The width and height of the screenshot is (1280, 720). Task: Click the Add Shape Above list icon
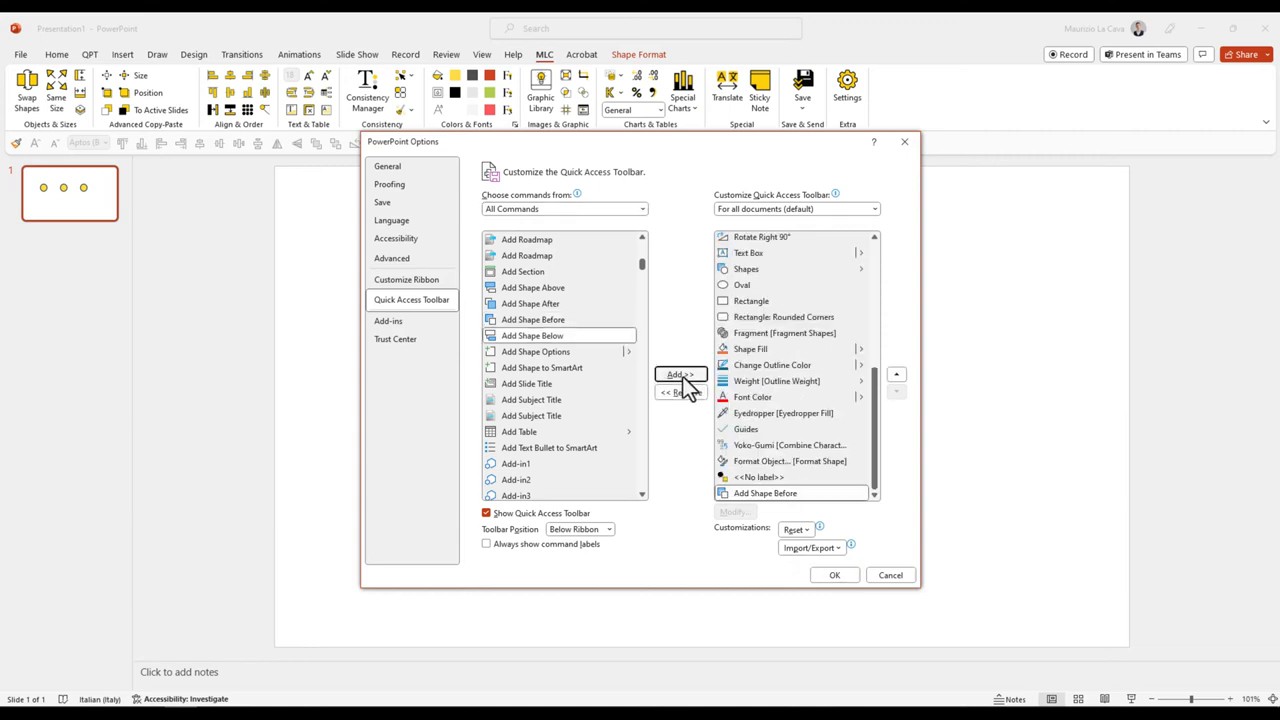pyautogui.click(x=490, y=287)
